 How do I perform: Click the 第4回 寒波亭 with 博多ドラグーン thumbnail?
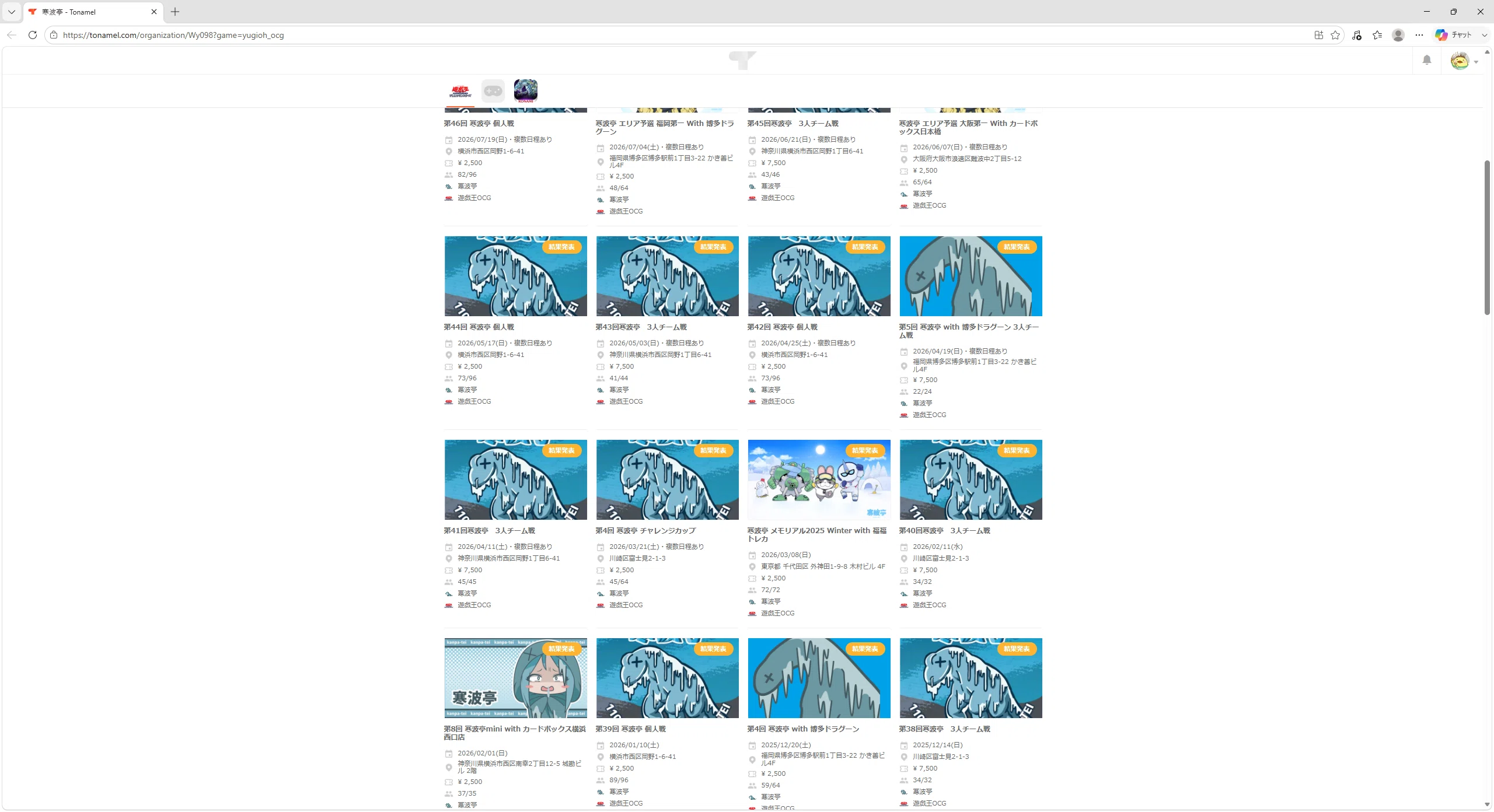click(819, 678)
